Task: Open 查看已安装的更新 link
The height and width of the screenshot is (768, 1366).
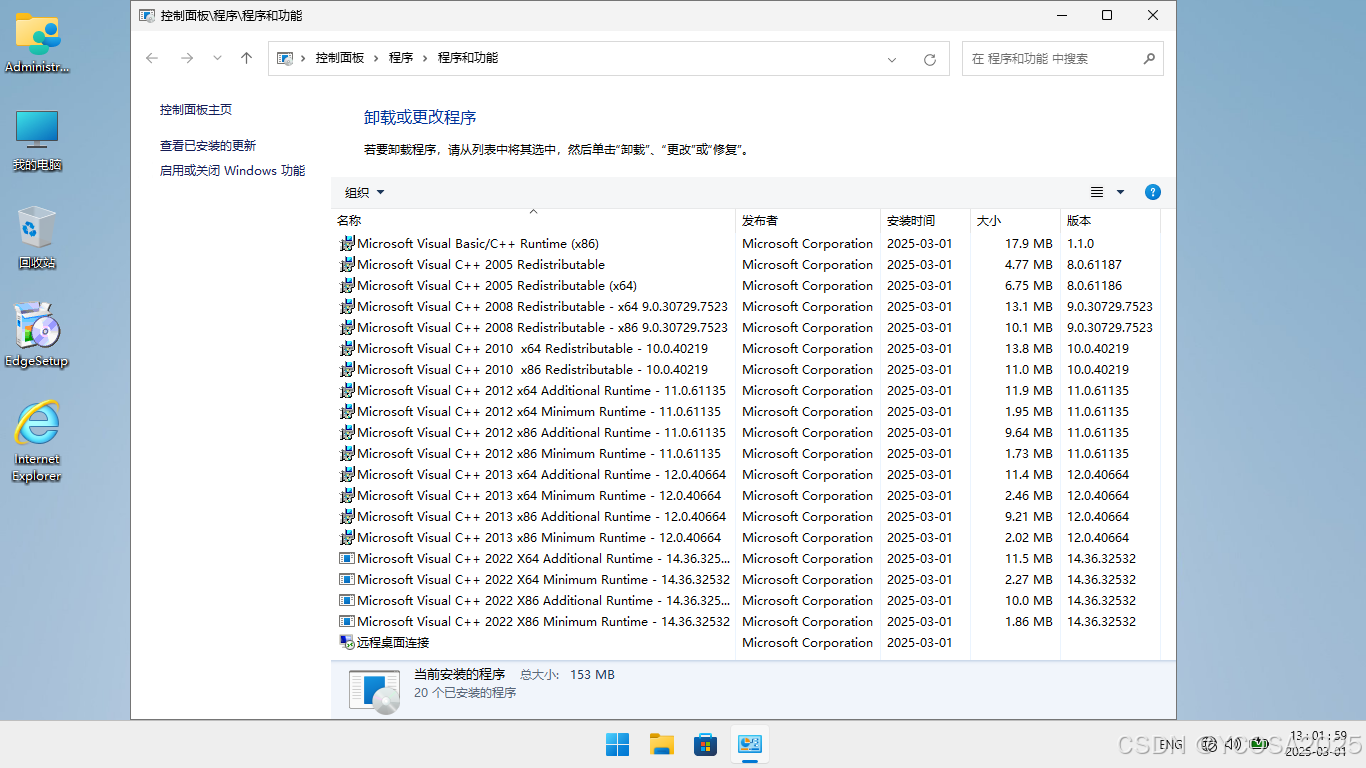Action: point(208,146)
